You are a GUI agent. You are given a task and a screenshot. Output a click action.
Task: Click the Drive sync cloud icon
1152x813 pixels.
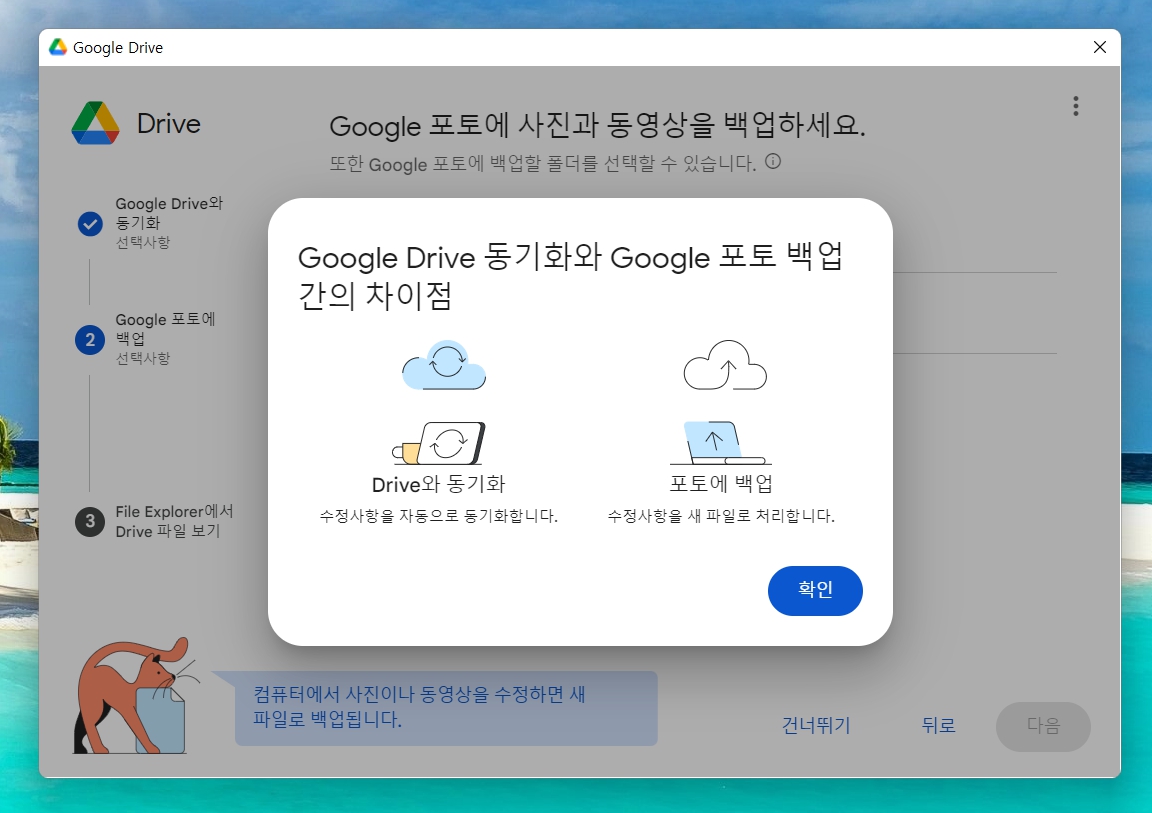(444, 365)
